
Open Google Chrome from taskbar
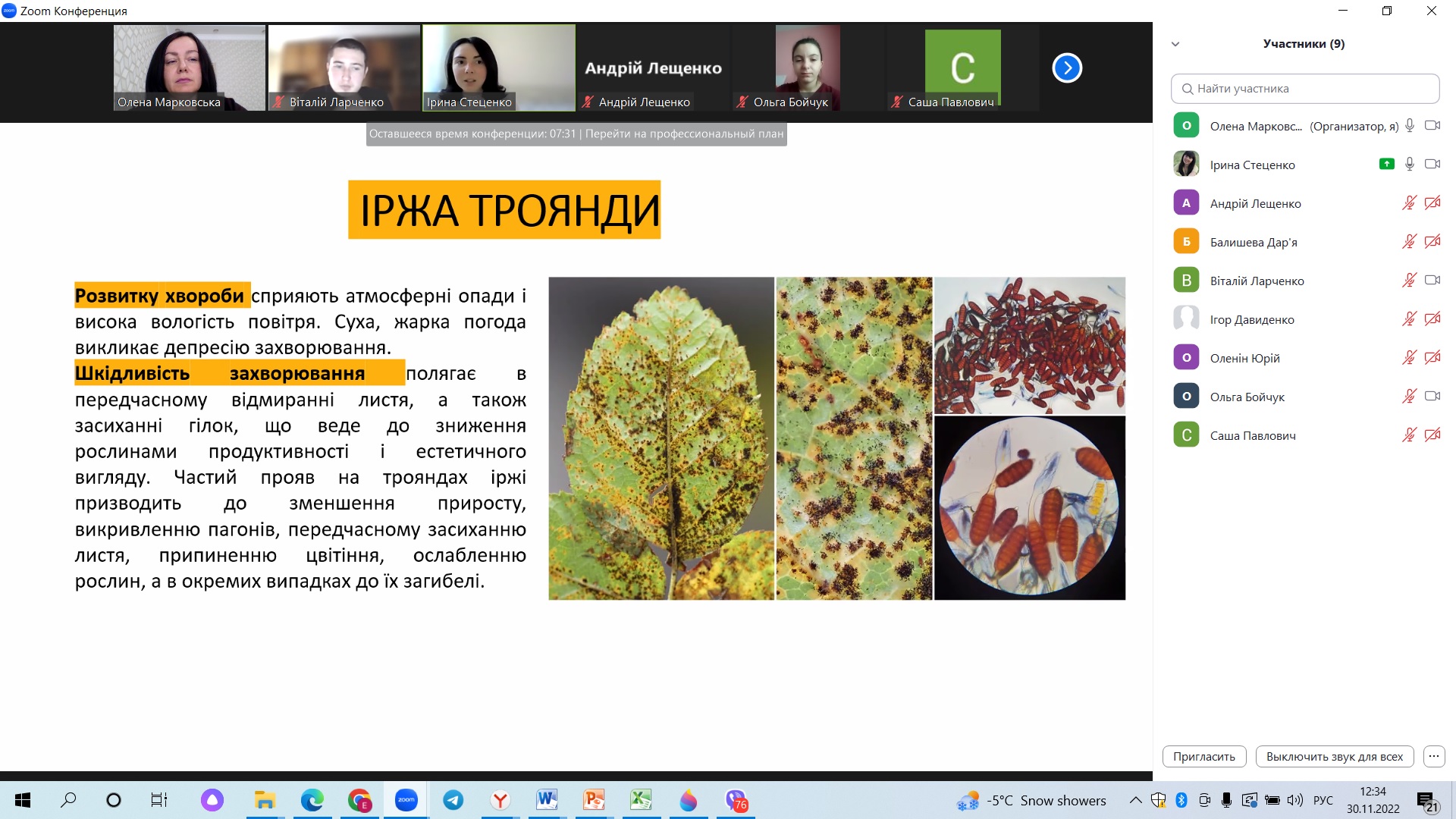359,800
